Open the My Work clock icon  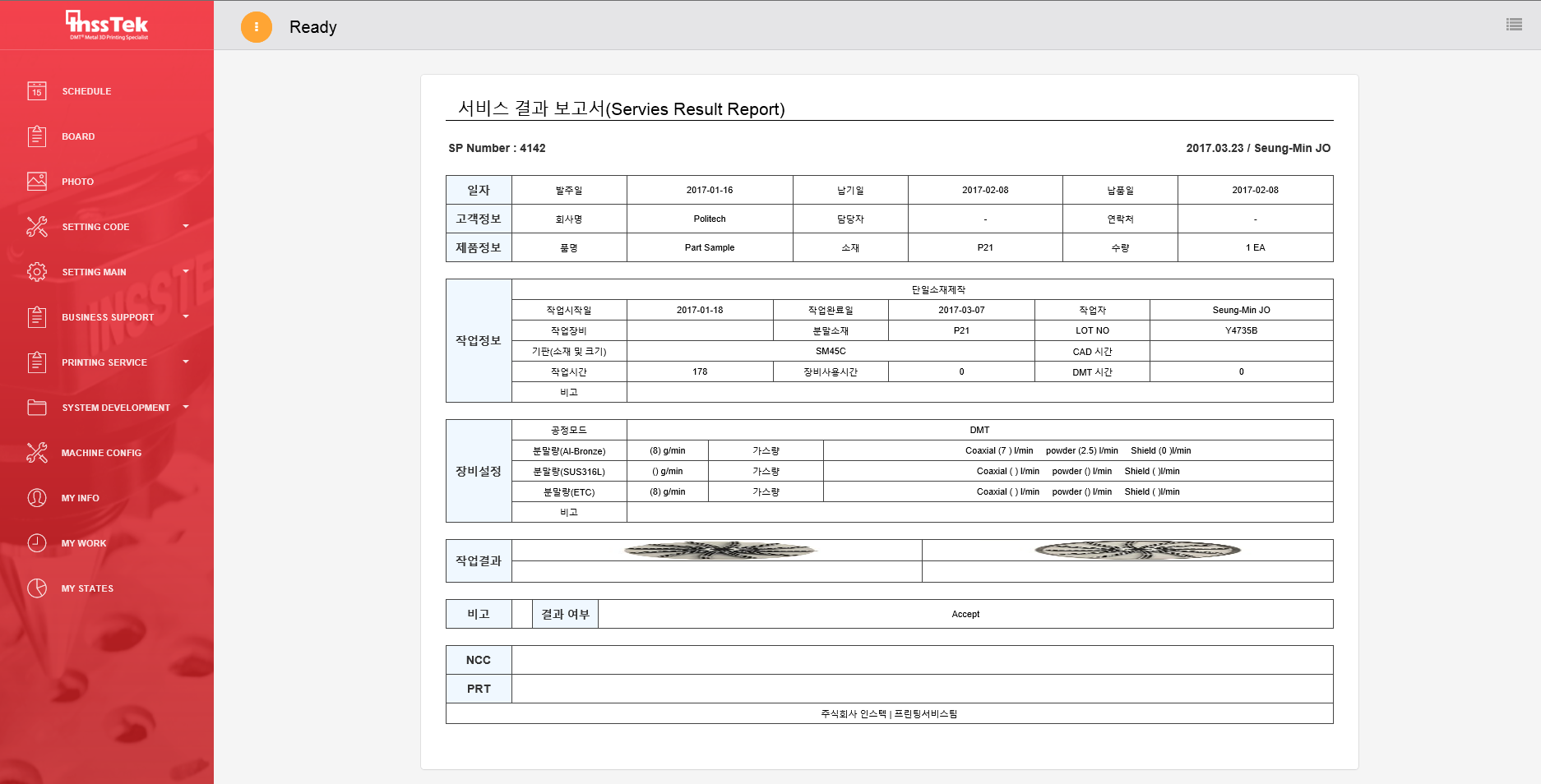(37, 543)
